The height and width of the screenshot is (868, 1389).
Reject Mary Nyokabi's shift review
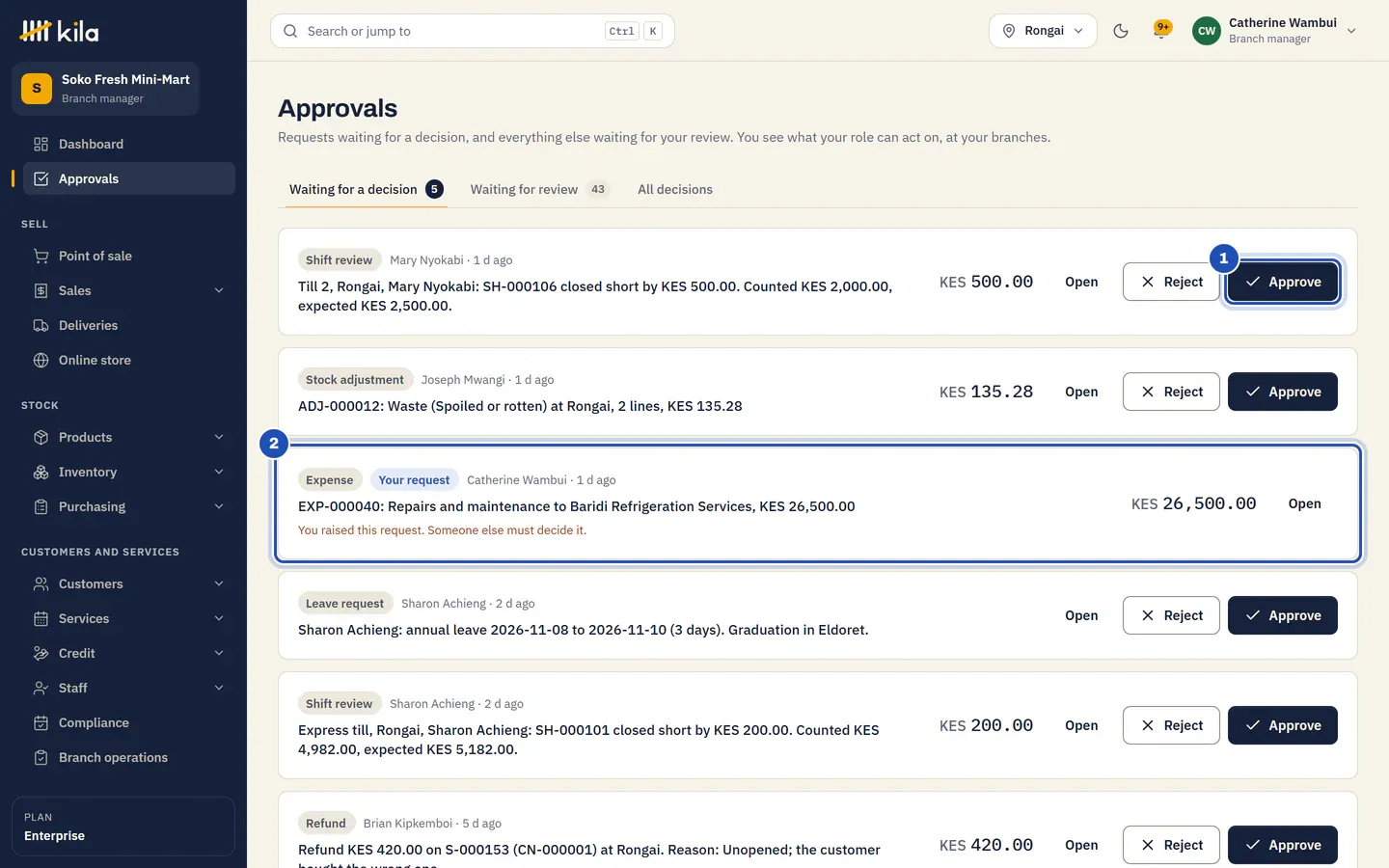(x=1171, y=282)
